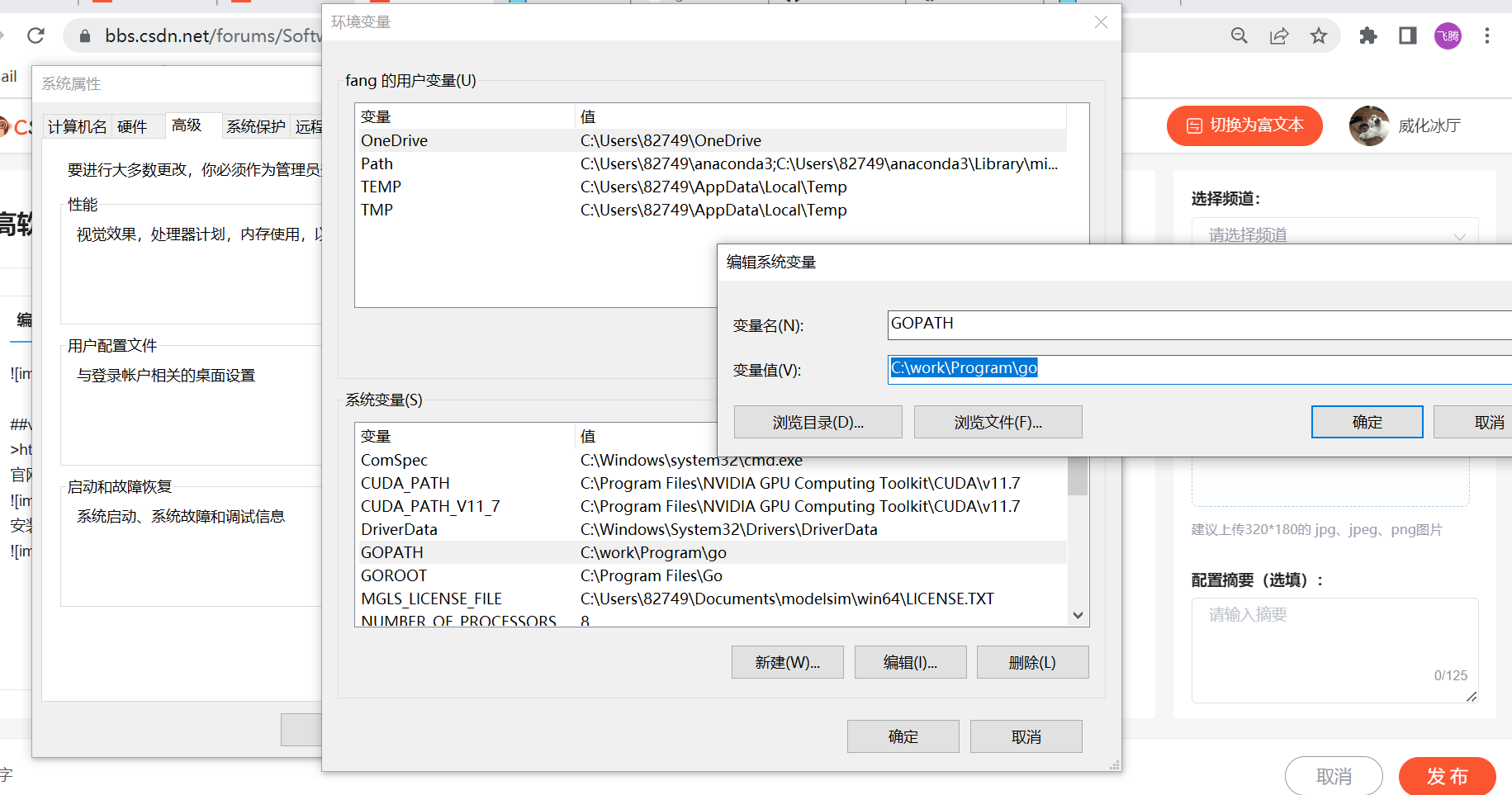The height and width of the screenshot is (795, 1512).
Task: Click the 变量值 input field
Action: click(1199, 369)
